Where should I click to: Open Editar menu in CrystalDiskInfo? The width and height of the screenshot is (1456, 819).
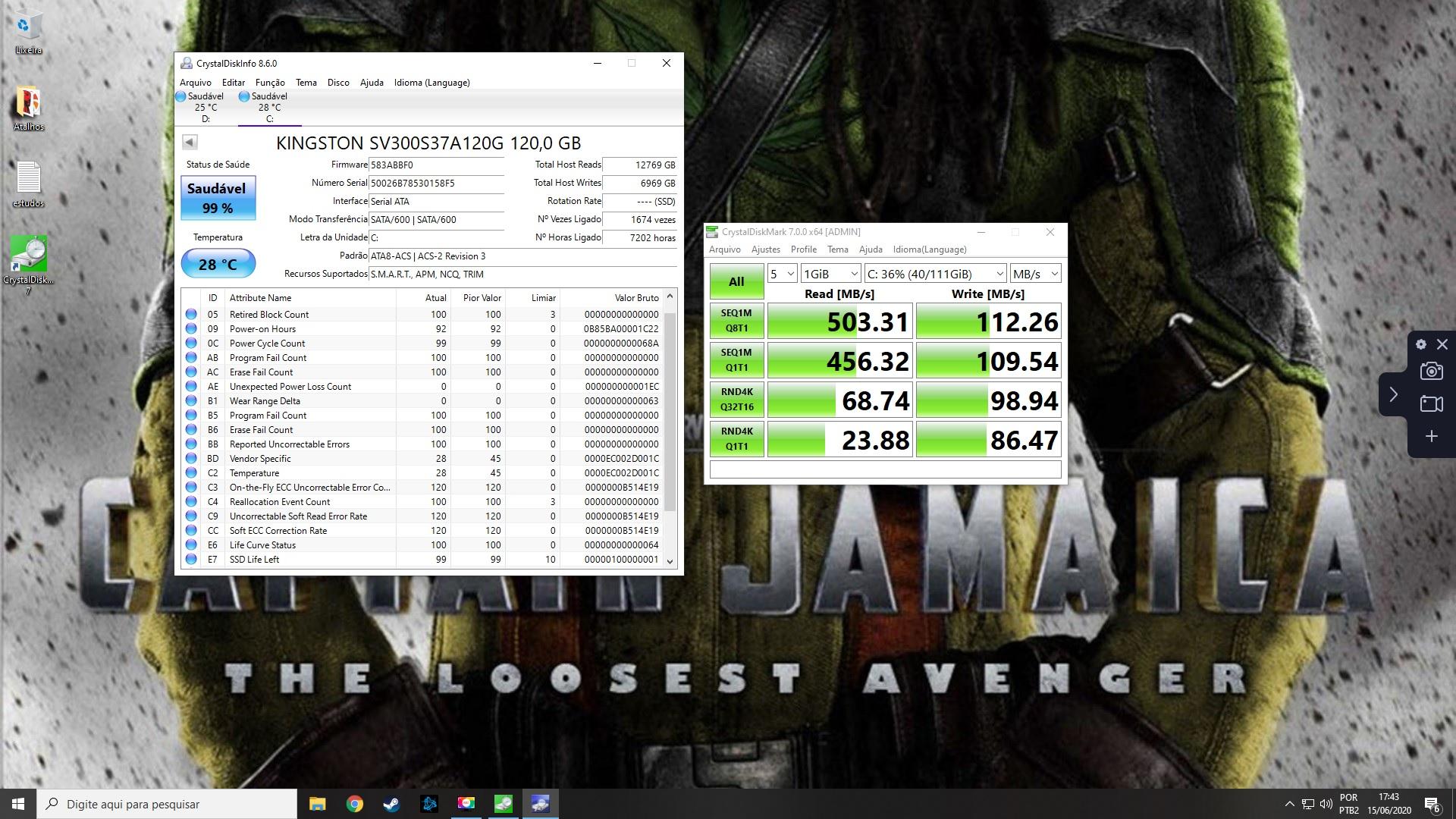[x=234, y=83]
